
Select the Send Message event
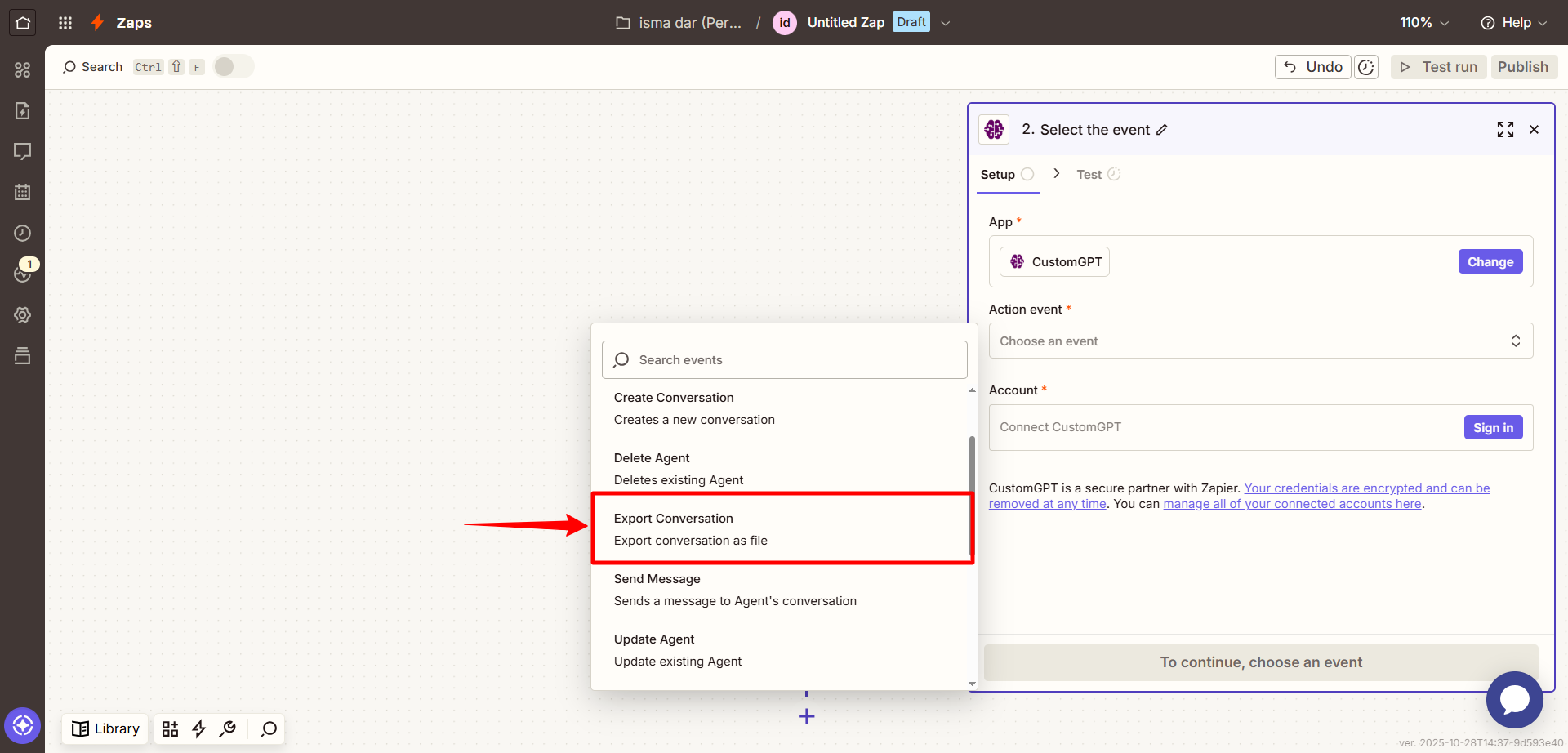(784, 590)
